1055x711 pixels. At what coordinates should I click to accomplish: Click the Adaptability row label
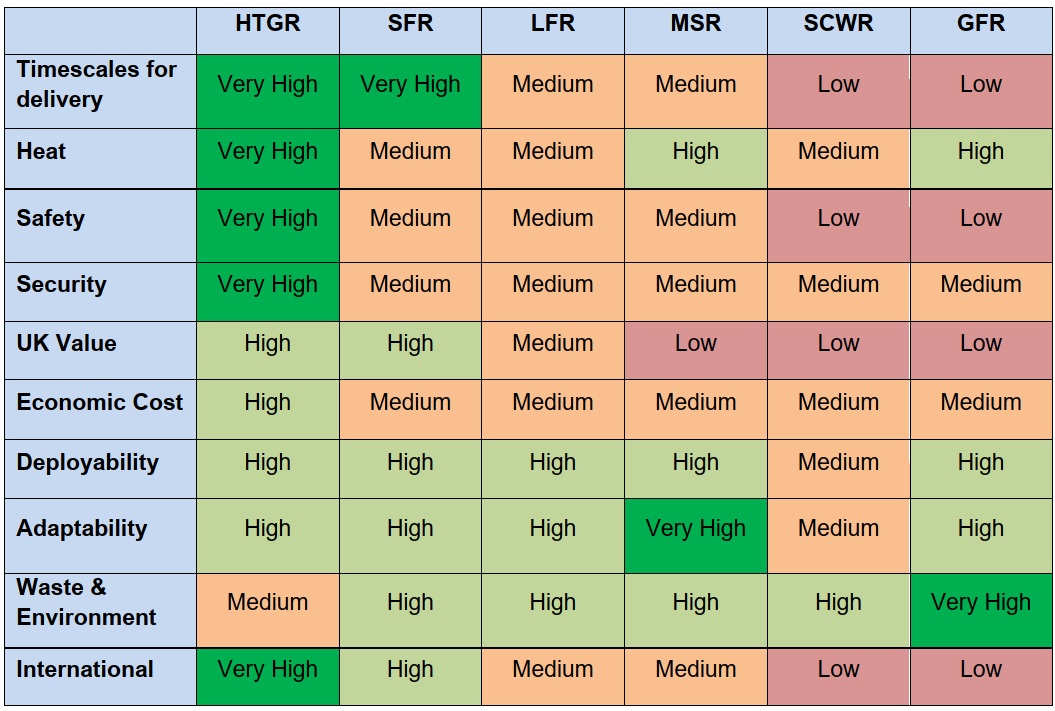coord(81,529)
